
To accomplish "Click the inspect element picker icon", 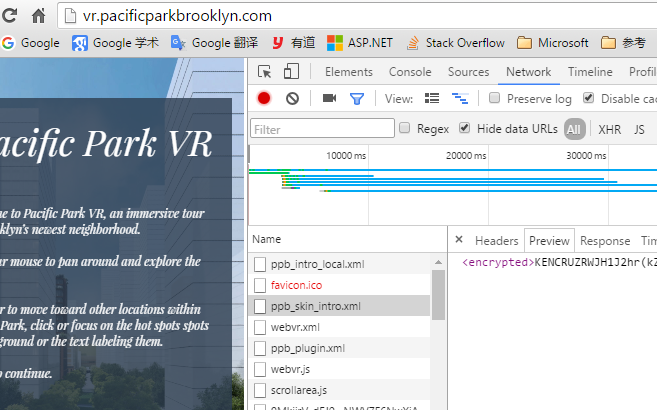I will (x=265, y=72).
